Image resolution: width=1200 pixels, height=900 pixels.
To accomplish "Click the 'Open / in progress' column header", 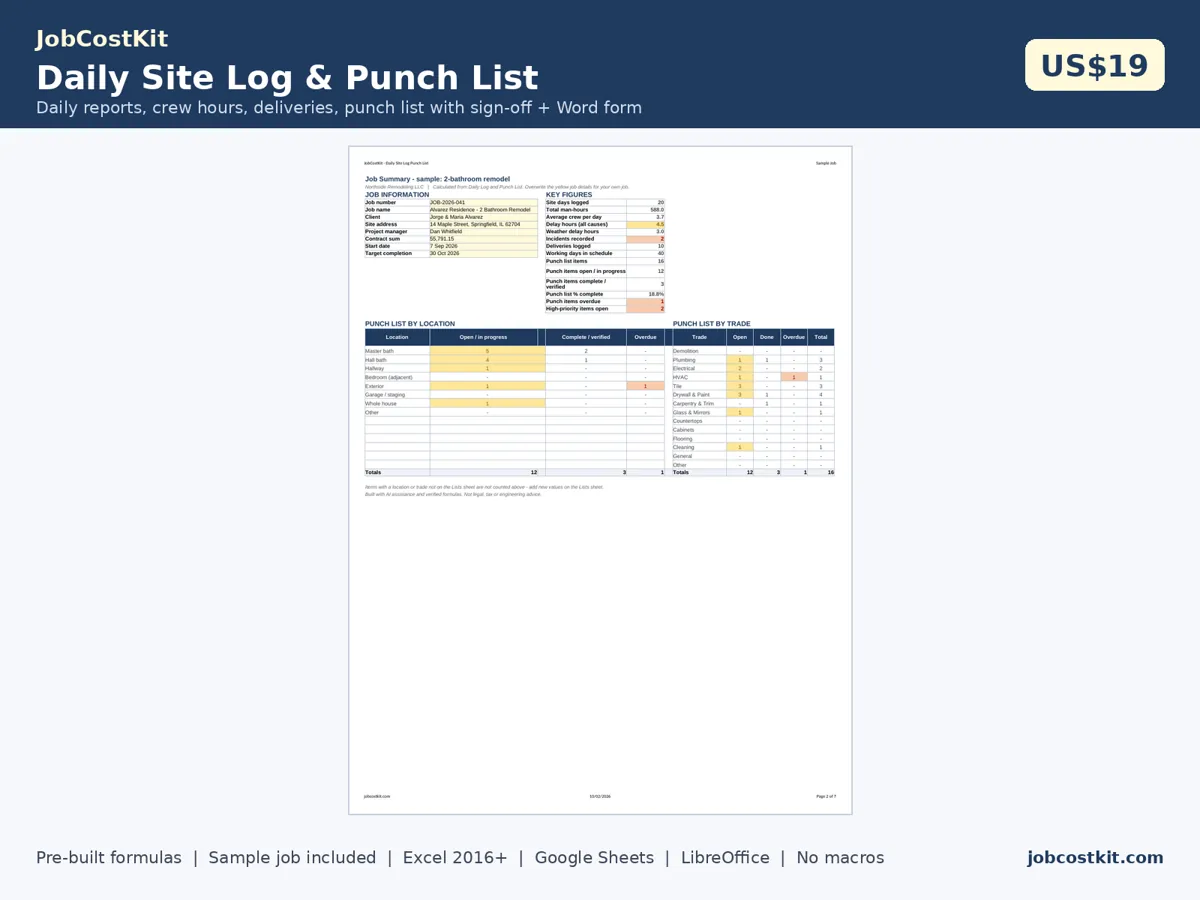I will point(483,337).
